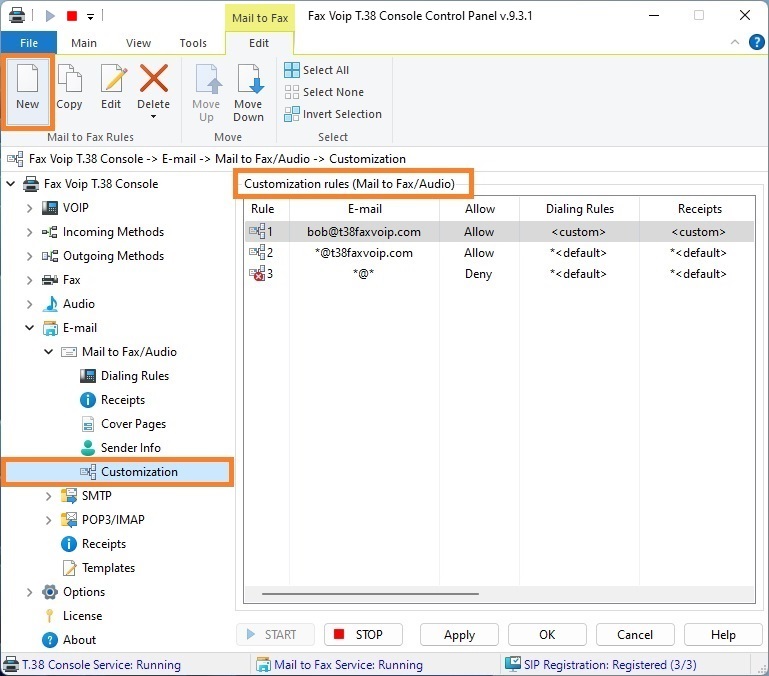Expand the Incoming Methods node
This screenshot has height=676, width=769.
[x=29, y=232]
